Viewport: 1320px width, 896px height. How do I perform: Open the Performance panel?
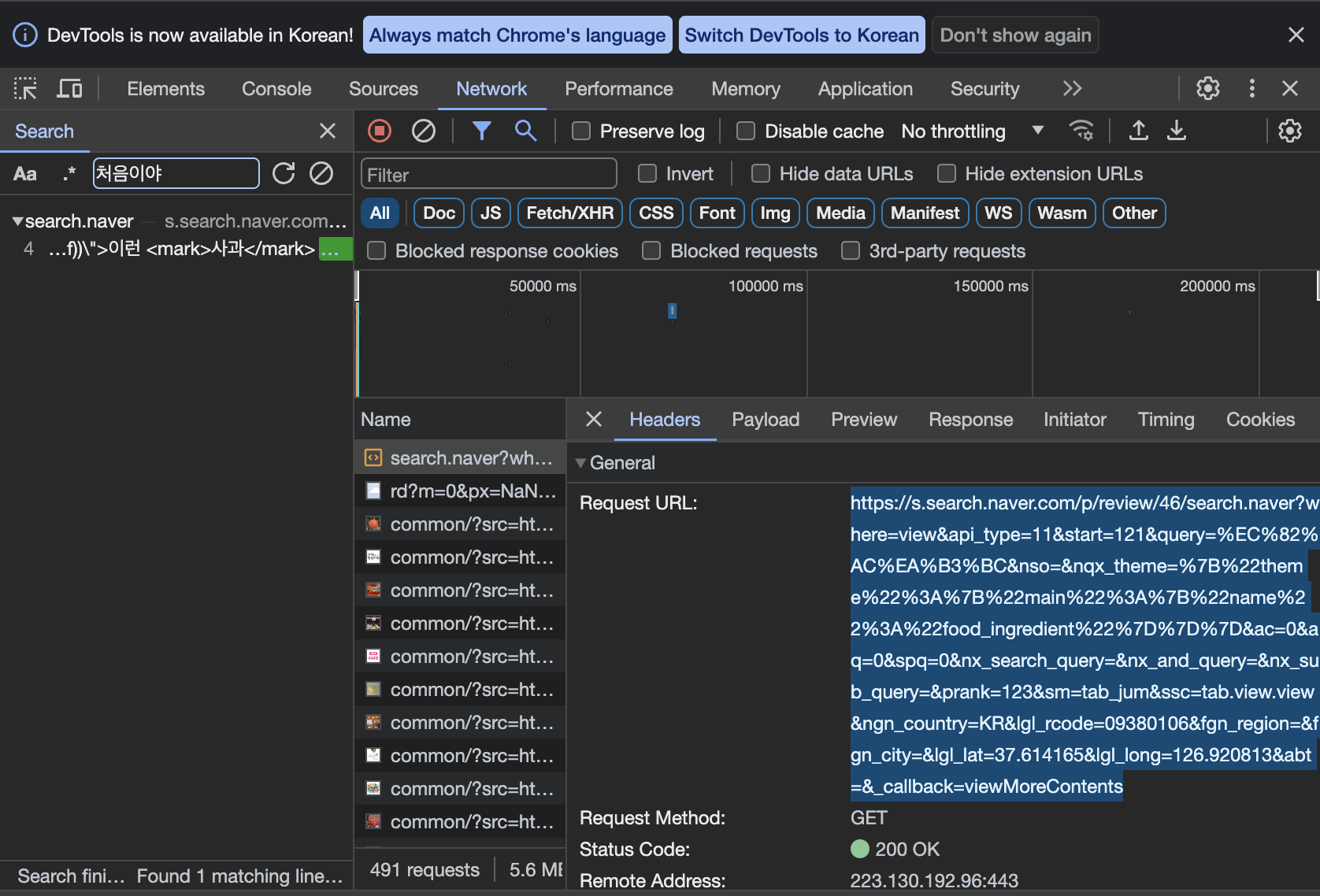pos(619,89)
